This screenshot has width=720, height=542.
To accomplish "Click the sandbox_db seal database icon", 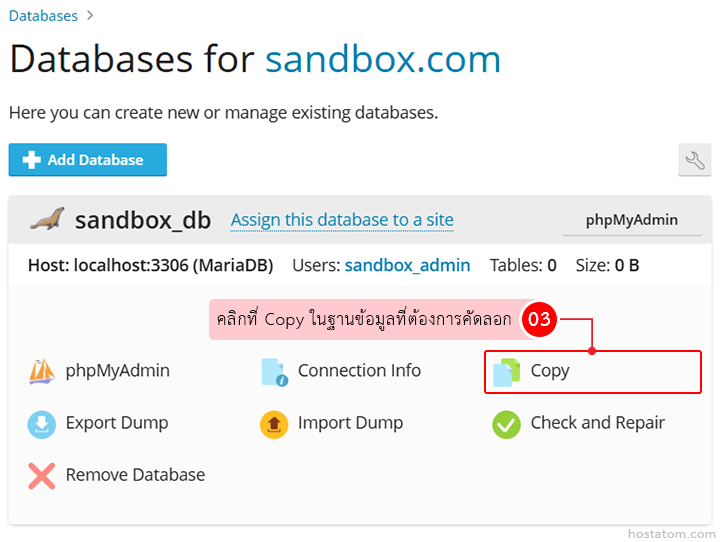I will pos(46,220).
